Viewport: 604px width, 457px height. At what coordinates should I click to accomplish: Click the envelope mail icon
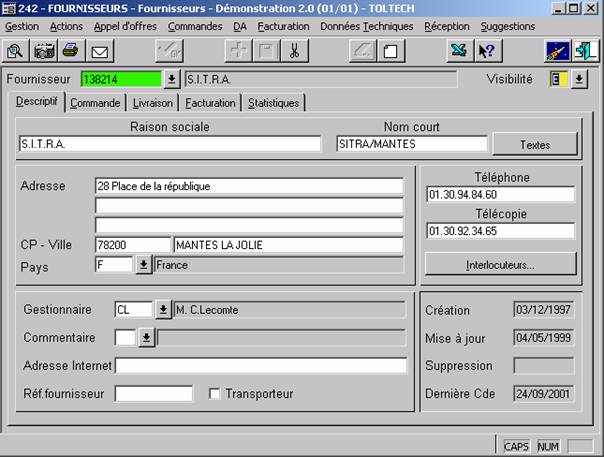99,50
